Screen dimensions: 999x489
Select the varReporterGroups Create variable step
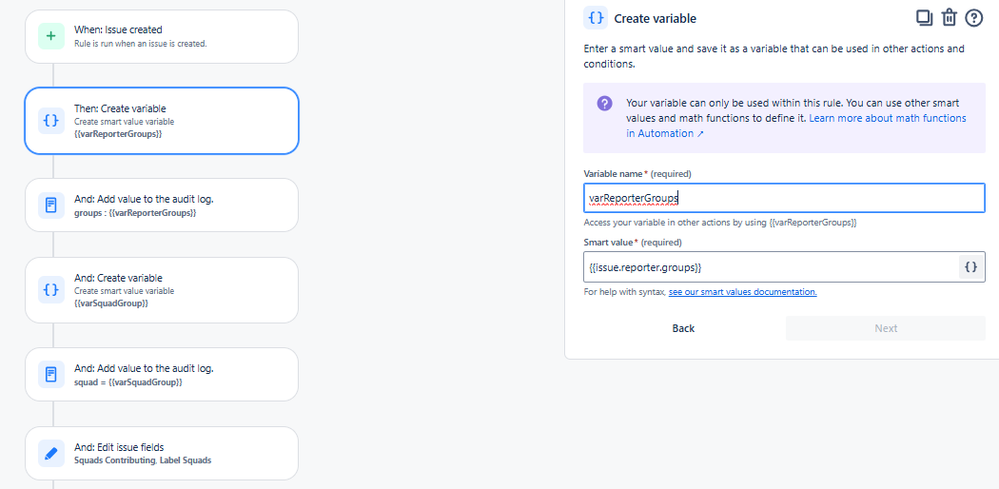click(x=161, y=121)
